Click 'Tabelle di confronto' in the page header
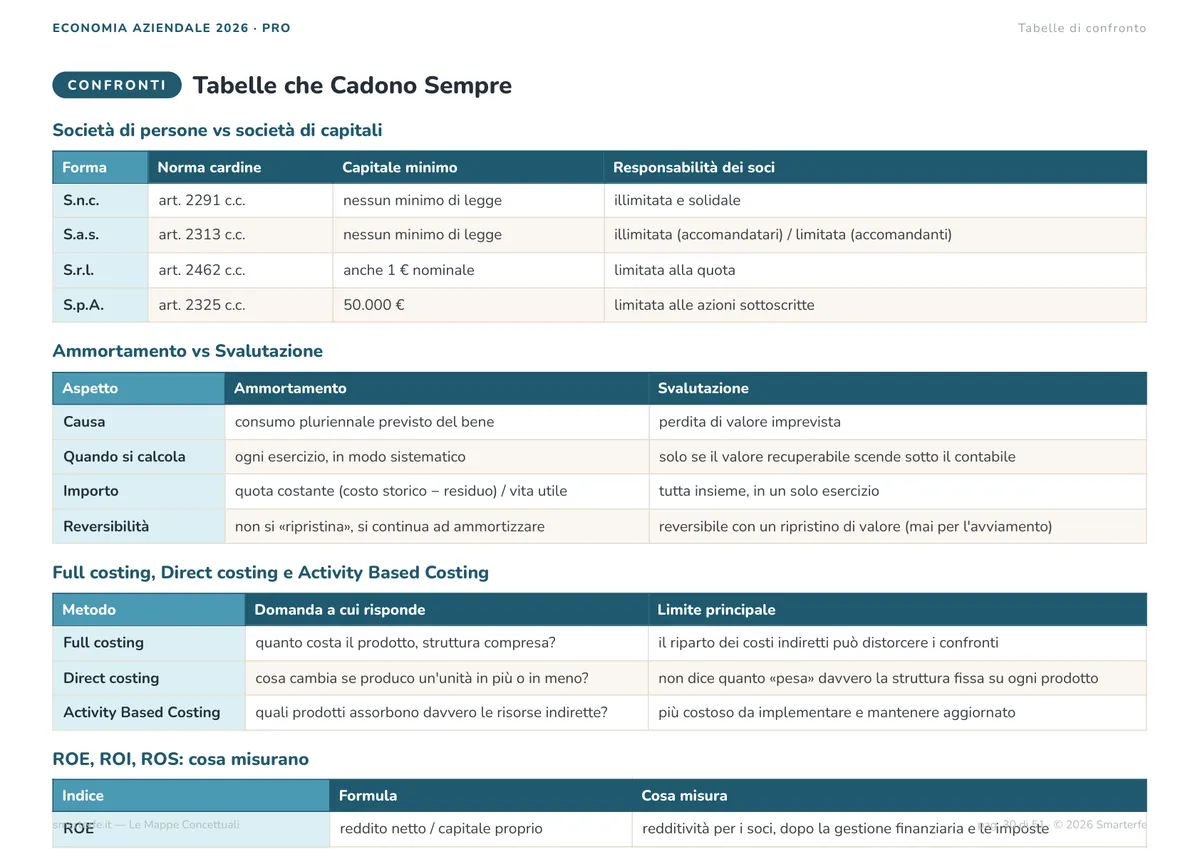The height and width of the screenshot is (849, 1200). click(x=1082, y=28)
